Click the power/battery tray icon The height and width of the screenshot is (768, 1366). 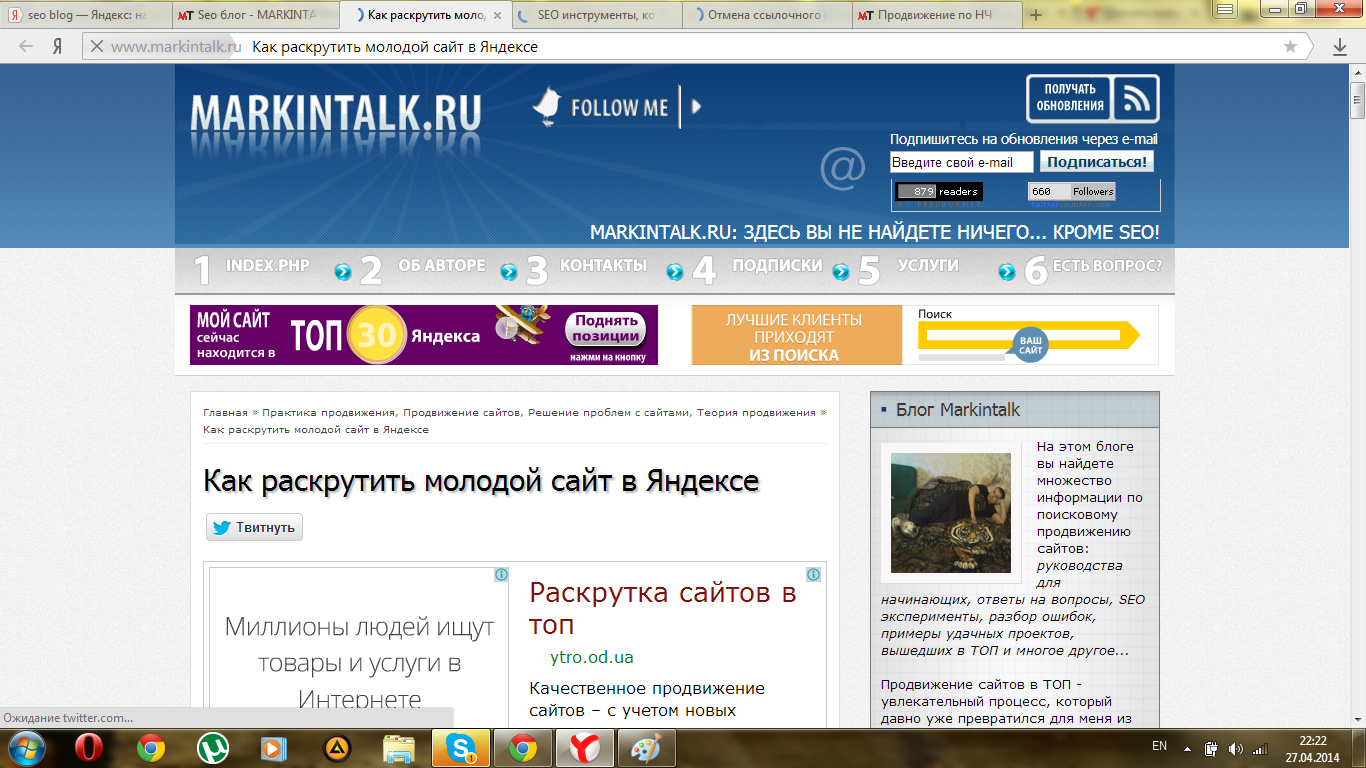pyautogui.click(x=1211, y=748)
